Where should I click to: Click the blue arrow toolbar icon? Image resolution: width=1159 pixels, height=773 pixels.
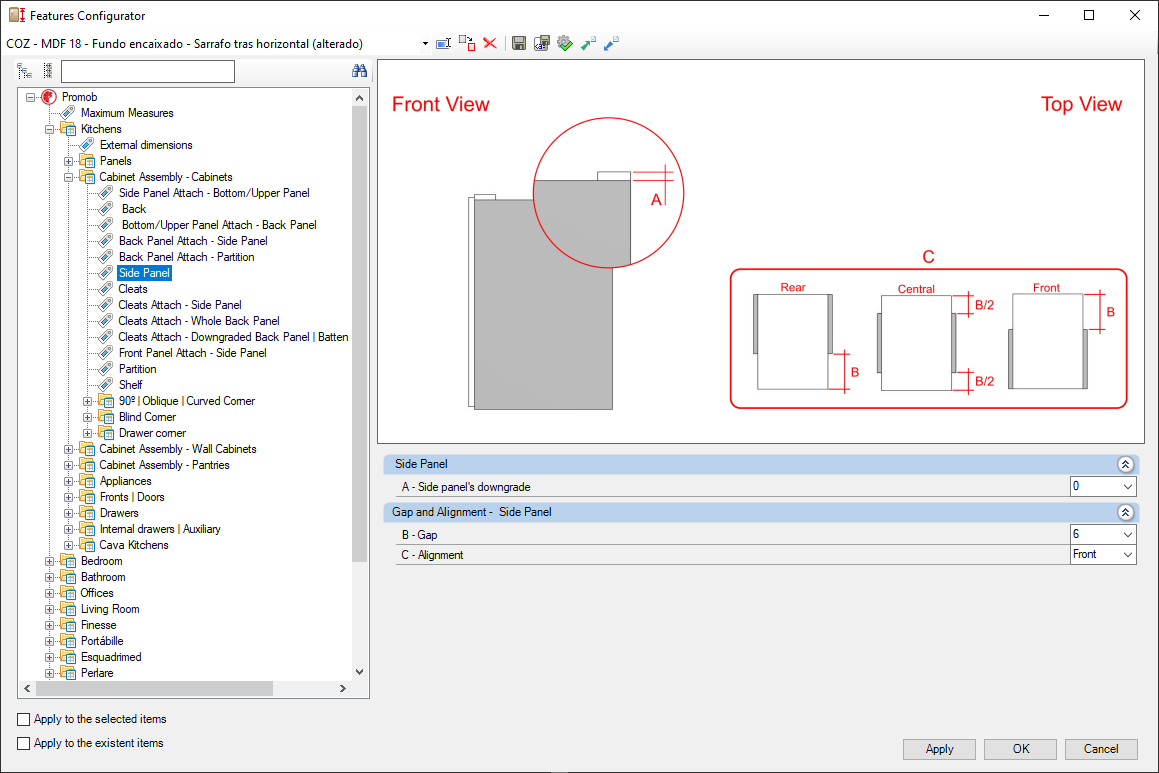coord(611,44)
